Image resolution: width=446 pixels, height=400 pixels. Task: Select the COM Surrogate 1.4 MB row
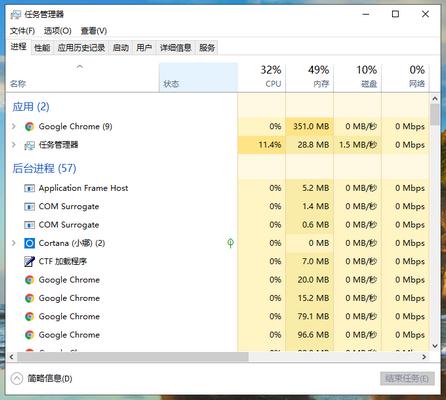218,207
